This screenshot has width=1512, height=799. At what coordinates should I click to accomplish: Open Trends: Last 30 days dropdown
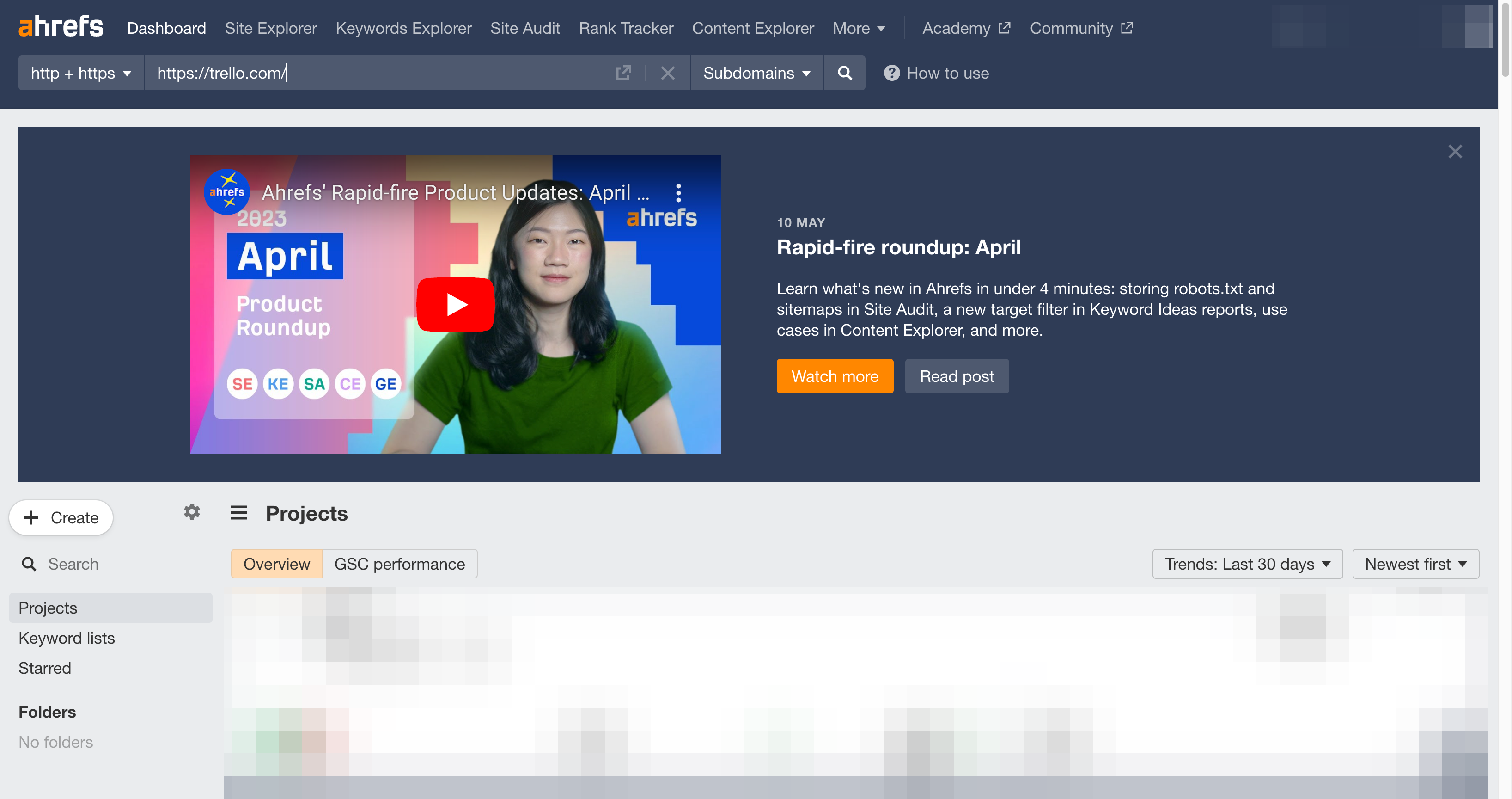pos(1247,564)
